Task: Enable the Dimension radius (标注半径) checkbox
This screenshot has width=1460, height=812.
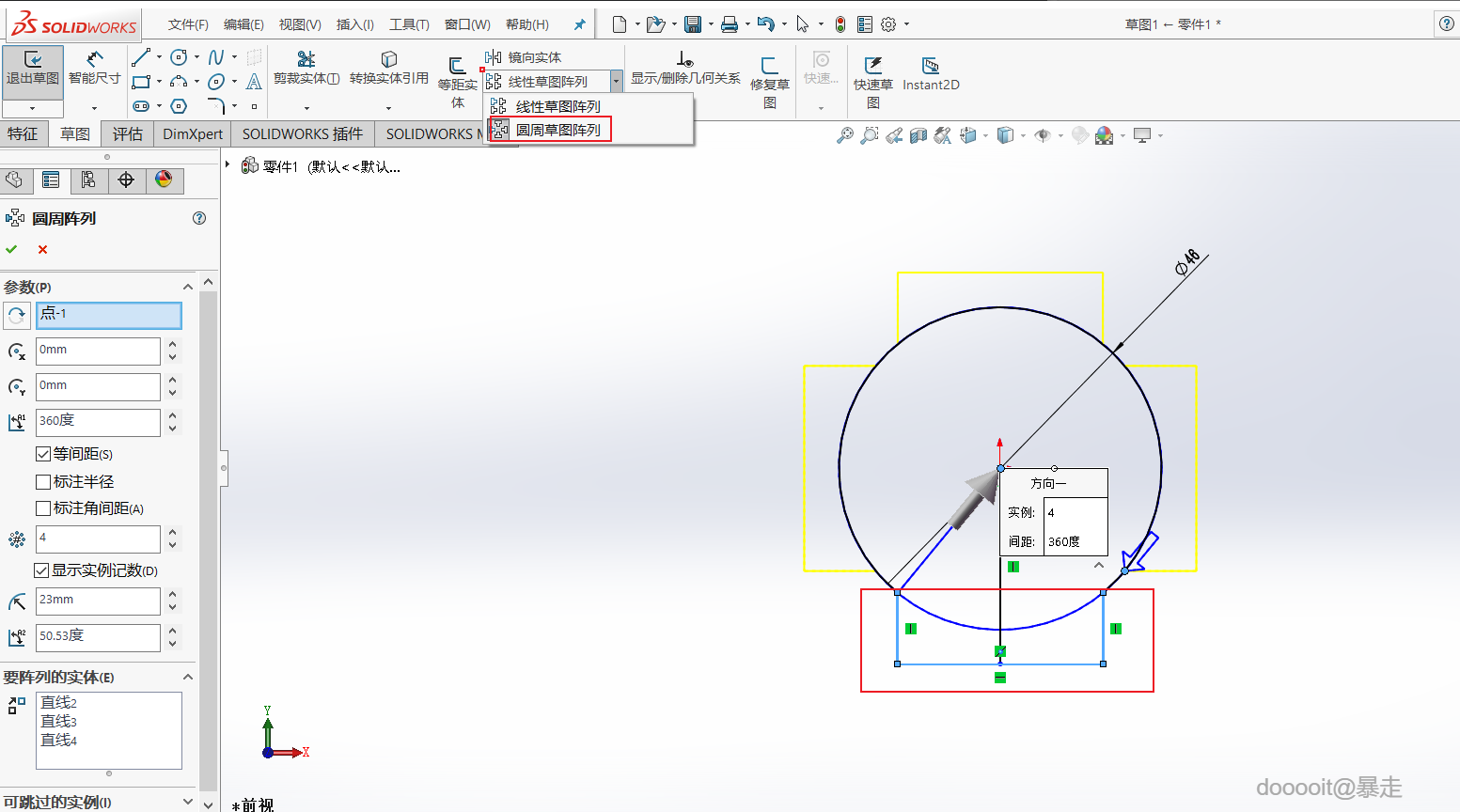Action: pos(43,482)
